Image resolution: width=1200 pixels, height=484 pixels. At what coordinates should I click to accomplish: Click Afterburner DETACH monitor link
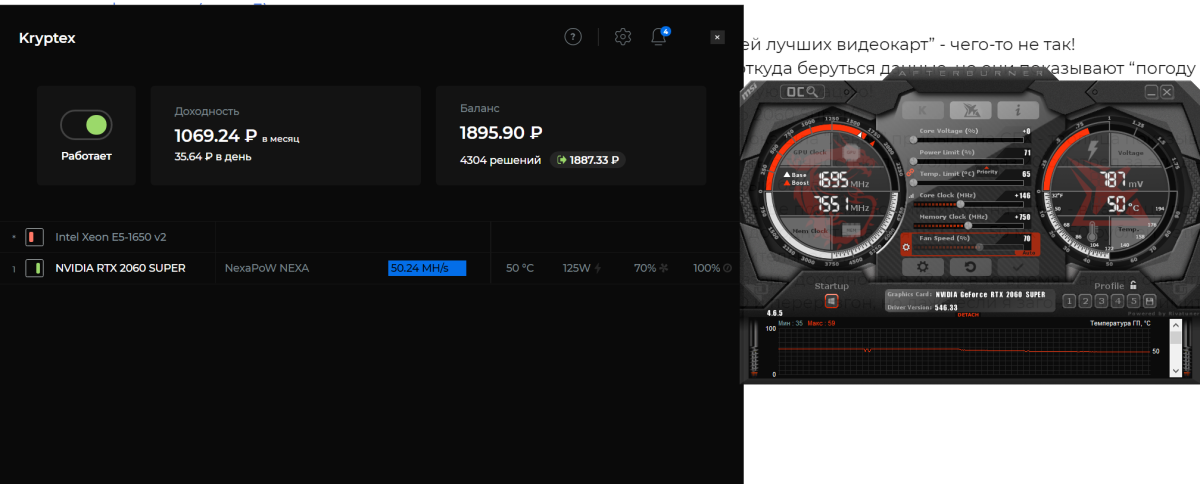pos(968,315)
